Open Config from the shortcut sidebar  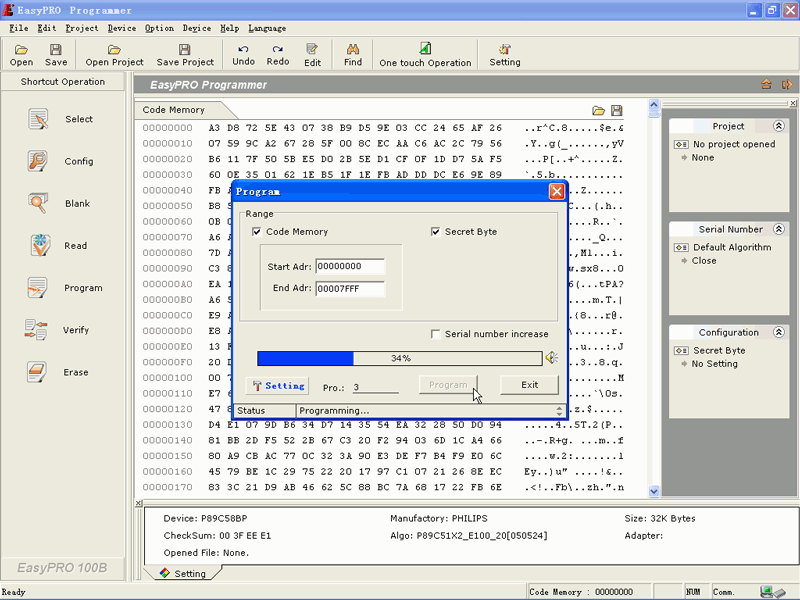(39, 161)
